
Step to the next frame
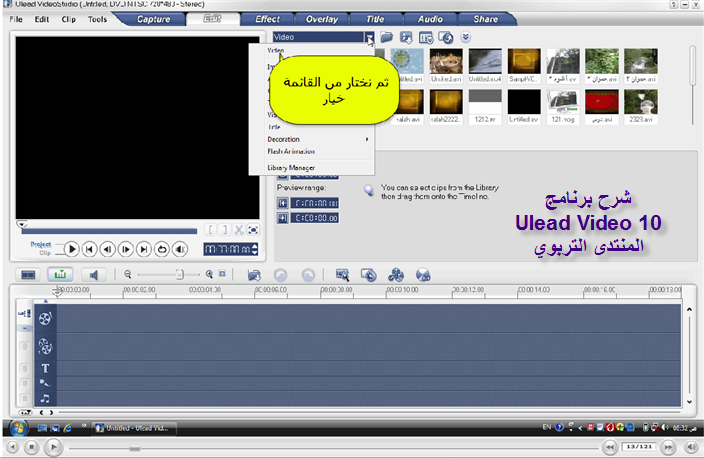[x=126, y=249]
